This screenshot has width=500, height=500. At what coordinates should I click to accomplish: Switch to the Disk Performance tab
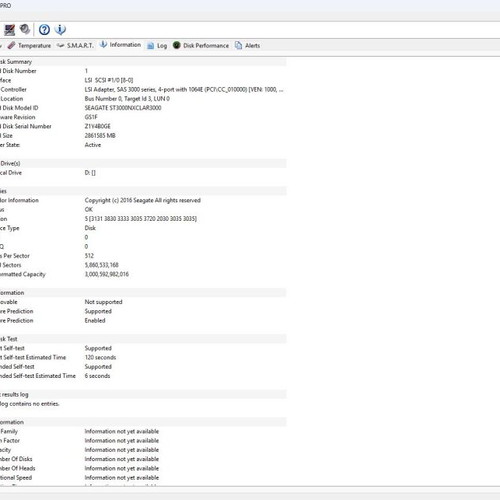point(201,45)
